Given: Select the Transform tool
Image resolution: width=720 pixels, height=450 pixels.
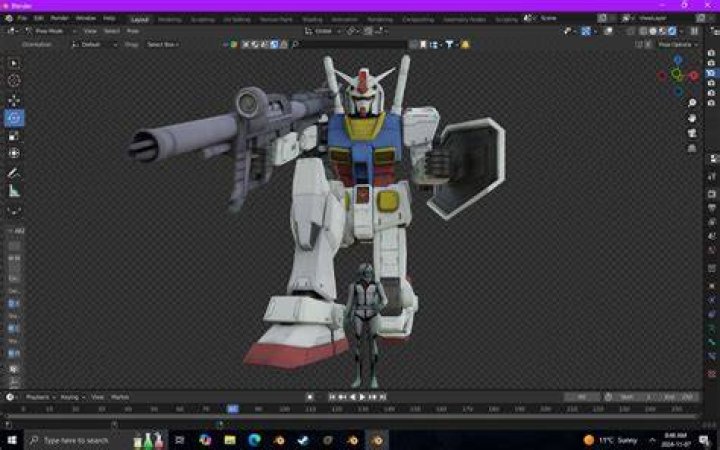Looking at the screenshot, I should click(14, 153).
